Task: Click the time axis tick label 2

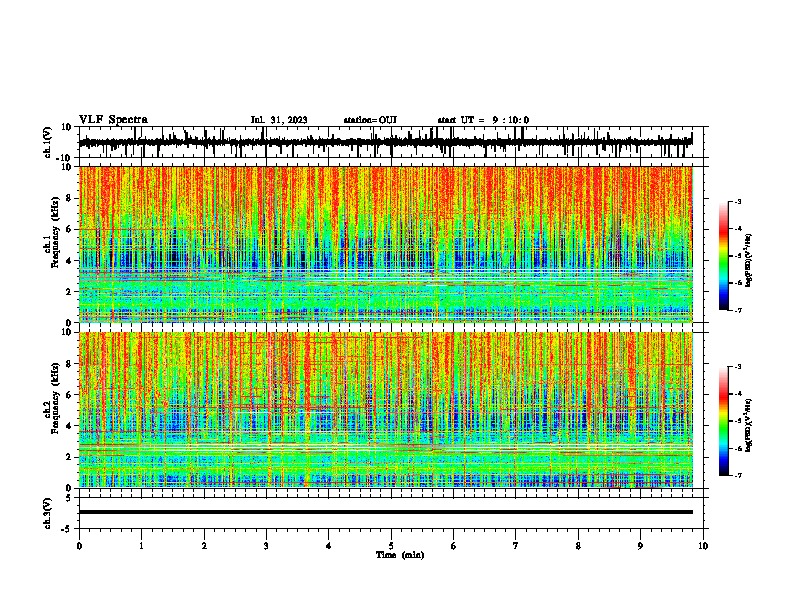Action: pyautogui.click(x=204, y=546)
